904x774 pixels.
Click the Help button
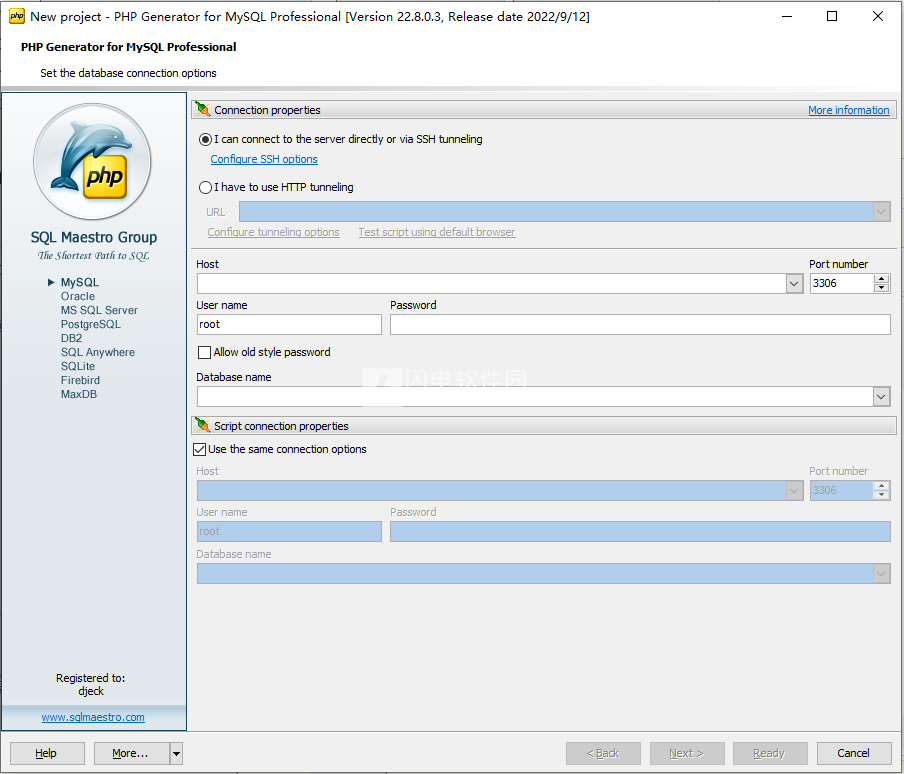pyautogui.click(x=47, y=753)
